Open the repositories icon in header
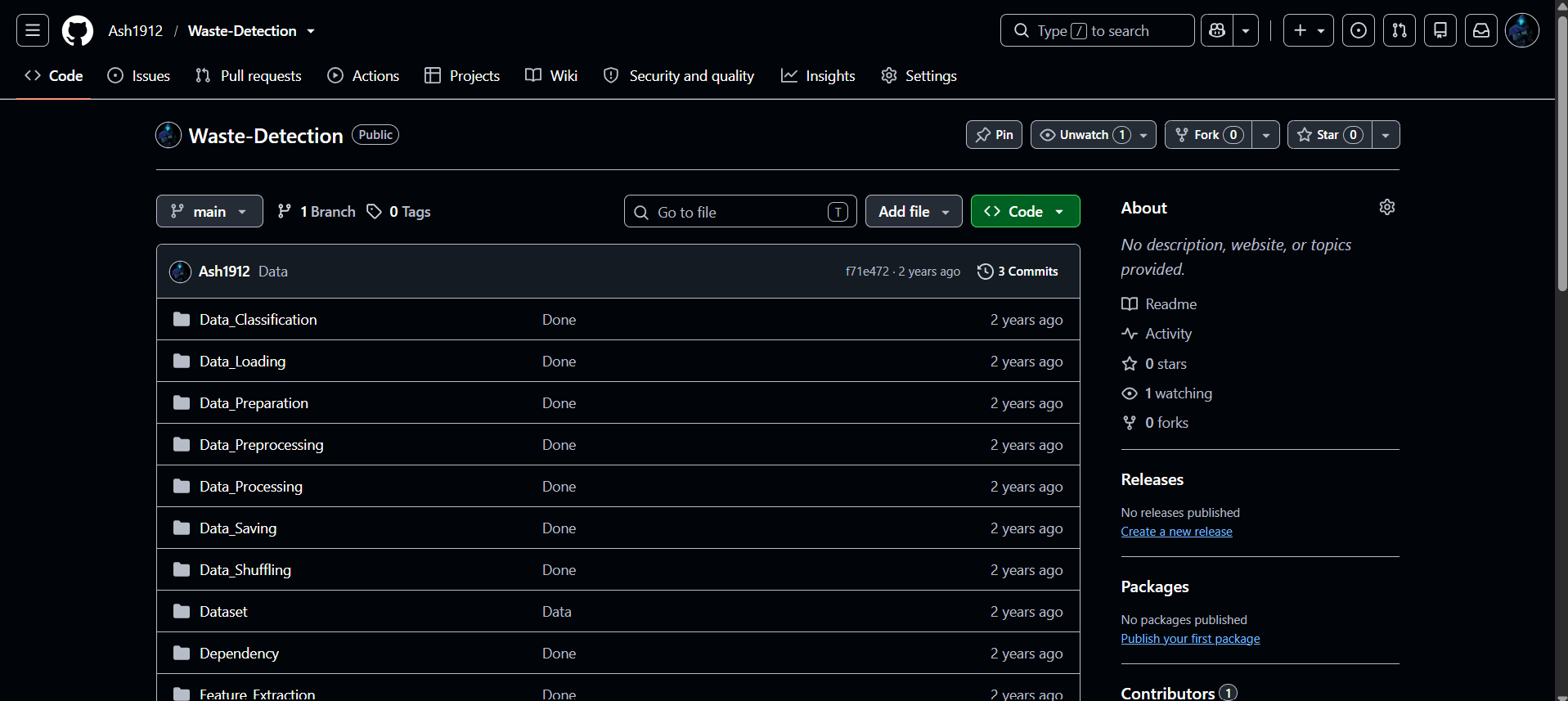 pos(1440,31)
